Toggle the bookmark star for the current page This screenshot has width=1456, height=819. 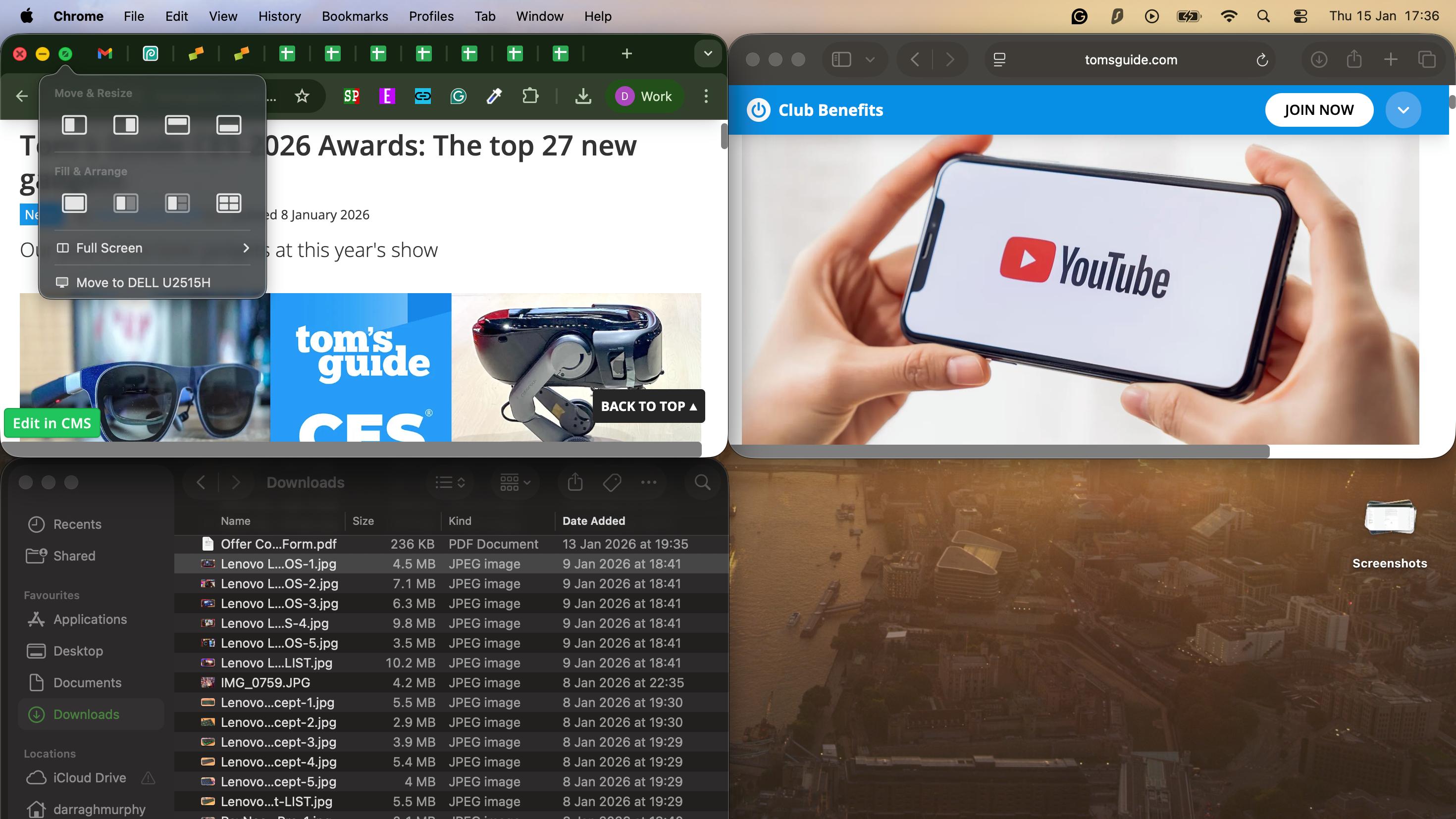point(303,96)
